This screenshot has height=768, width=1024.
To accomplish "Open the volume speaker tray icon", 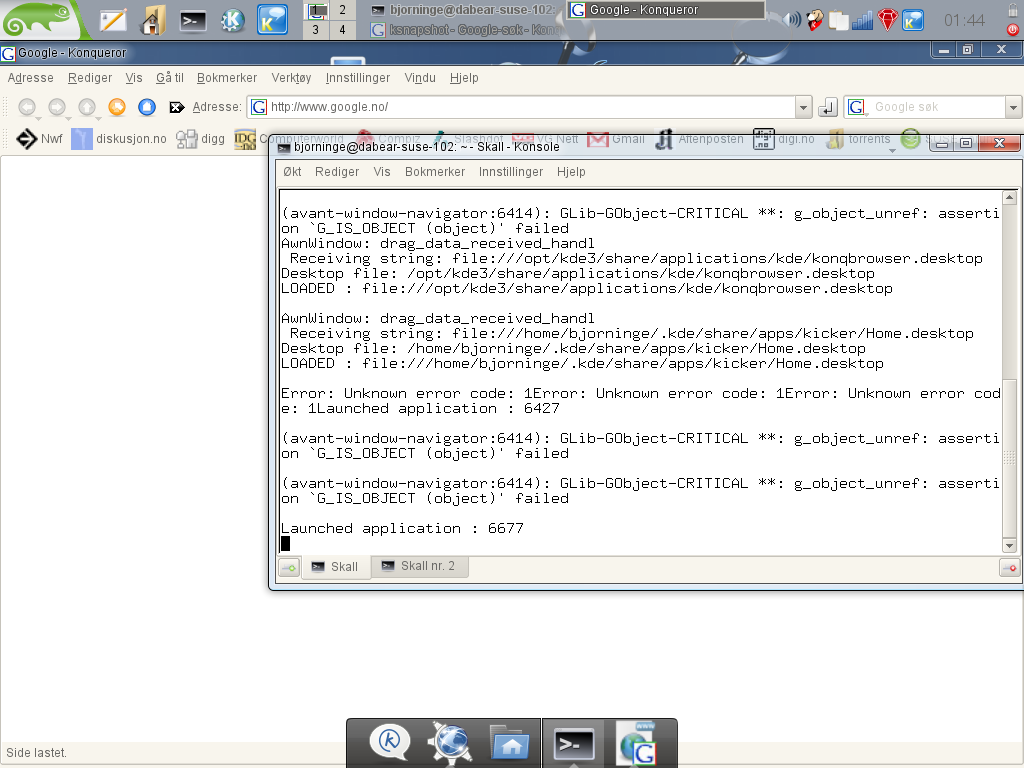I will tap(791, 19).
